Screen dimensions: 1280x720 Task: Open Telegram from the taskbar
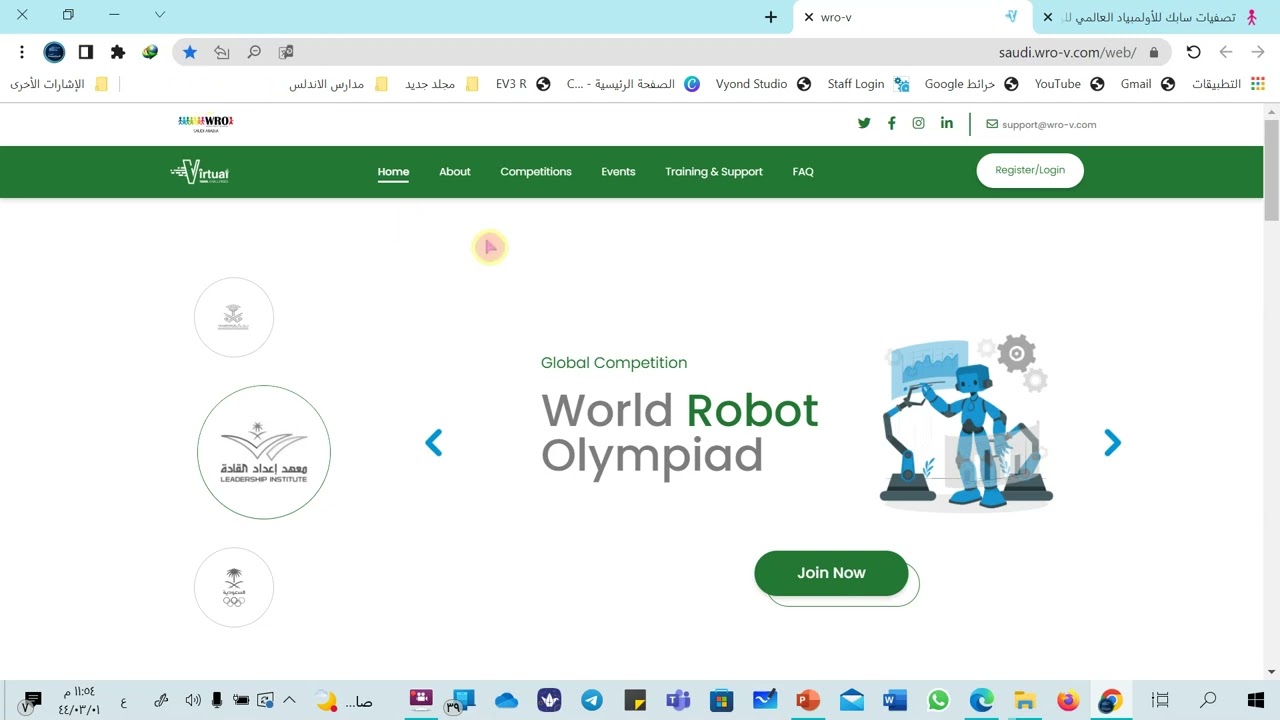tap(592, 700)
